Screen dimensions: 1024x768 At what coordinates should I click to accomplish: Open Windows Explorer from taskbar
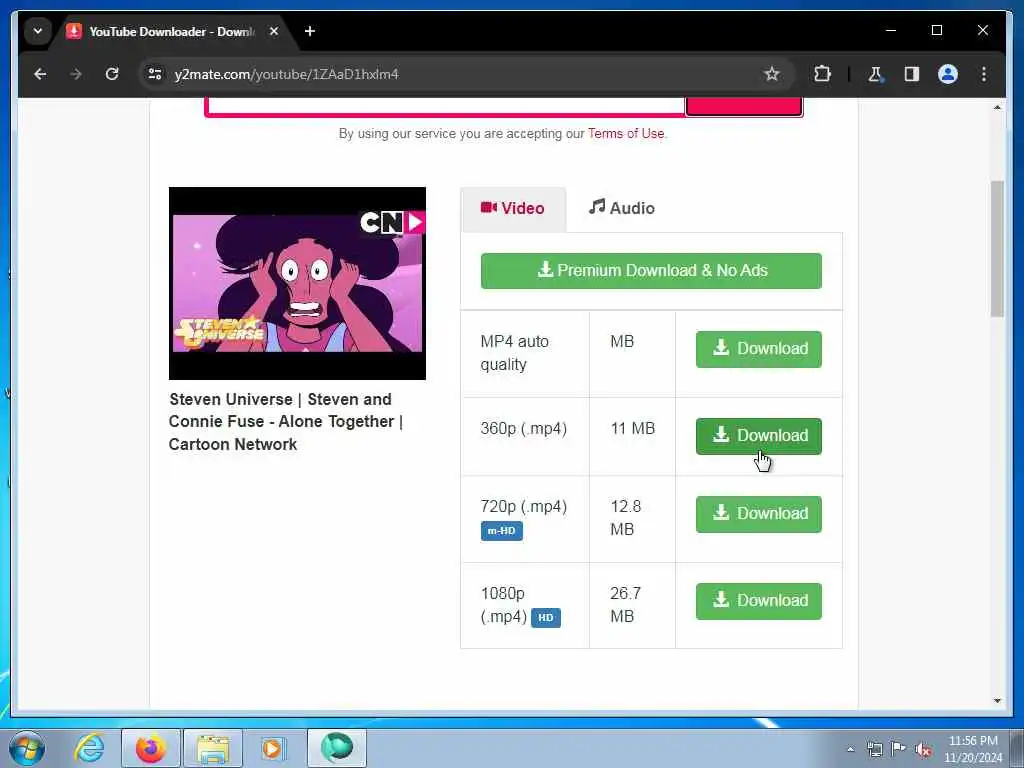pos(213,748)
